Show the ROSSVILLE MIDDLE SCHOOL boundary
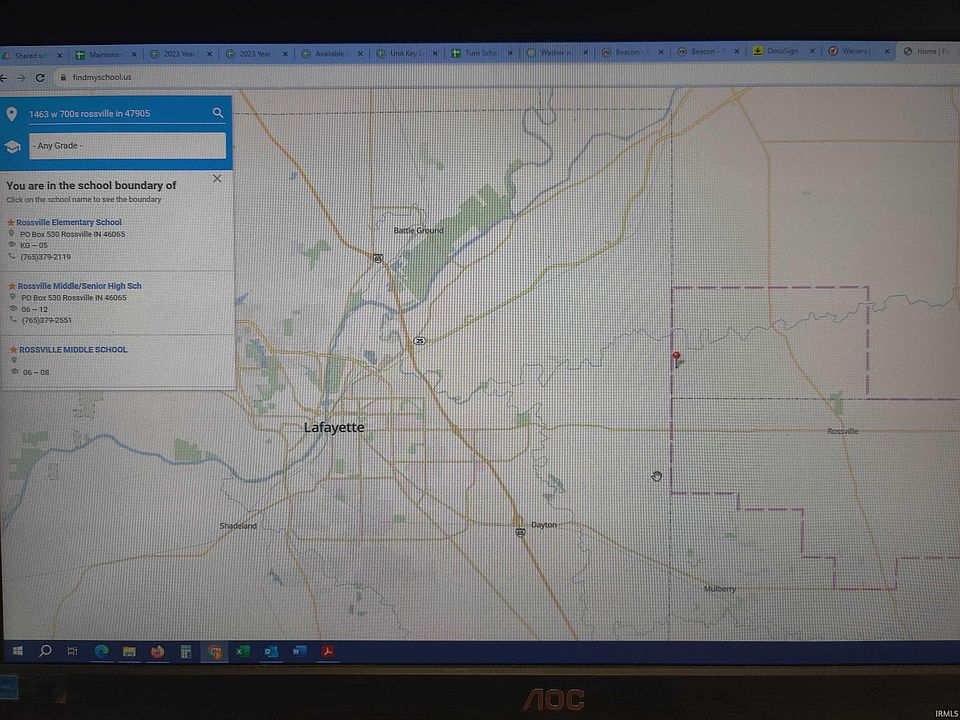Image resolution: width=960 pixels, height=720 pixels. tap(73, 350)
